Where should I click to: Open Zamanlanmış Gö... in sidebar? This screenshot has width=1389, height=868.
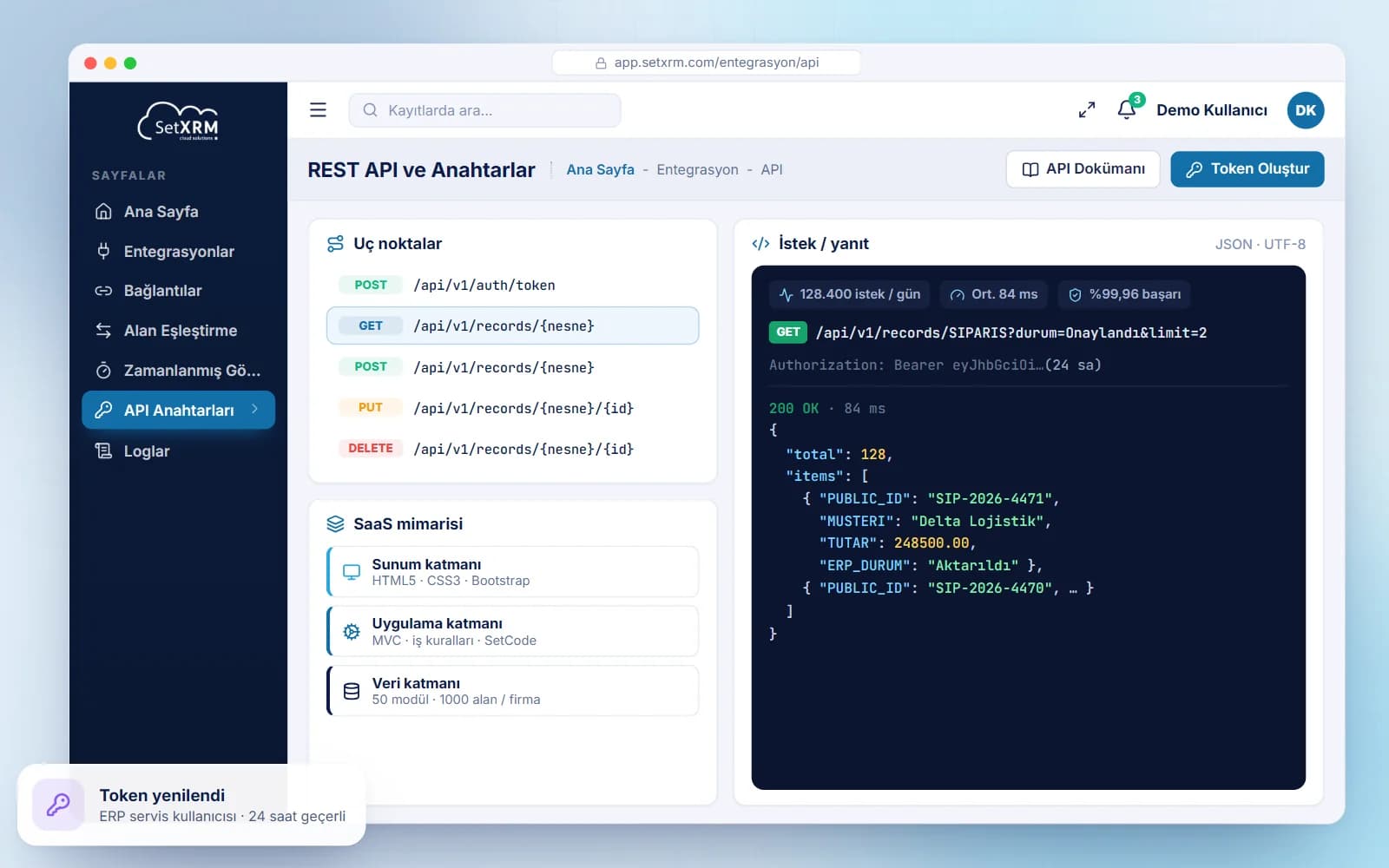click(x=178, y=371)
